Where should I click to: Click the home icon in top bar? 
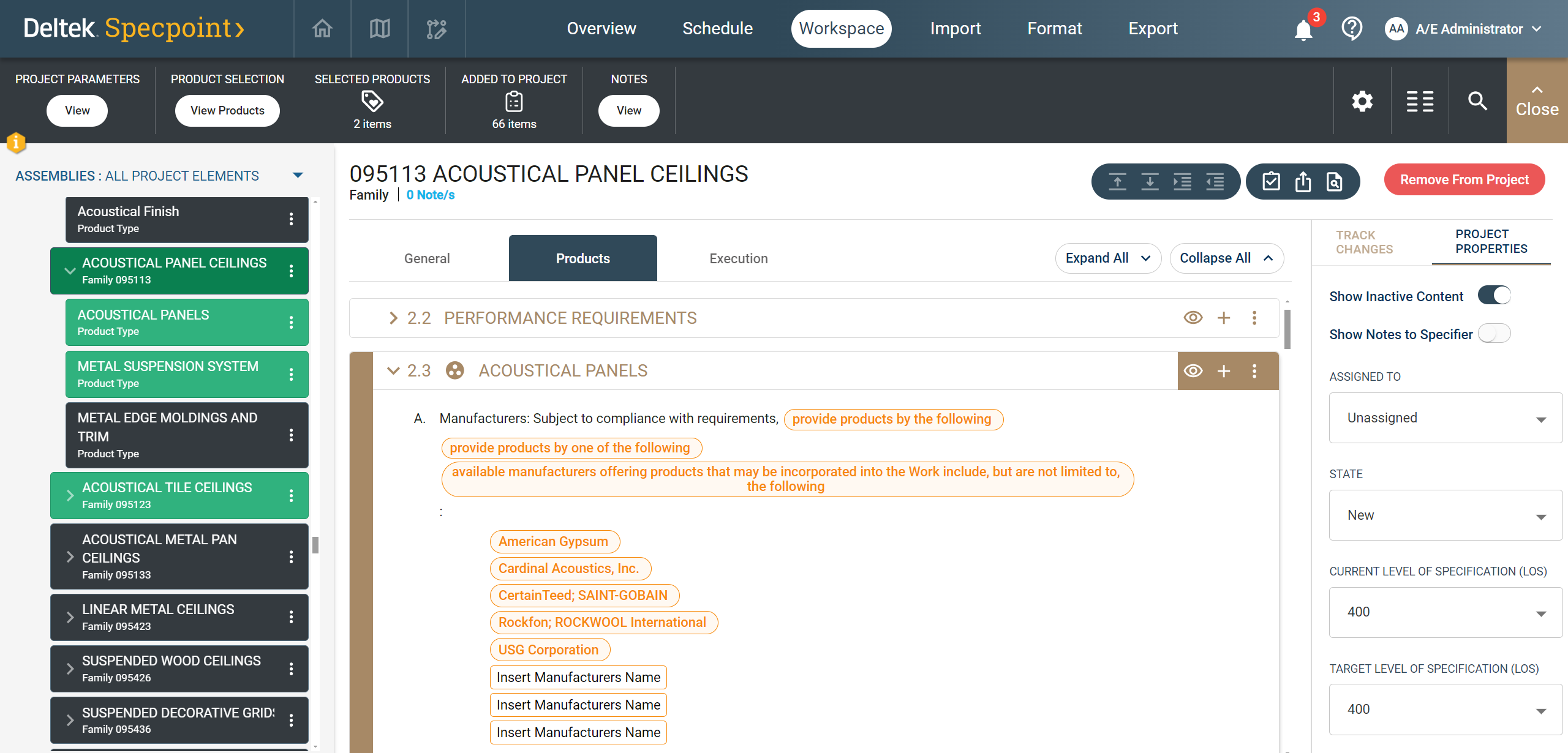(322, 29)
